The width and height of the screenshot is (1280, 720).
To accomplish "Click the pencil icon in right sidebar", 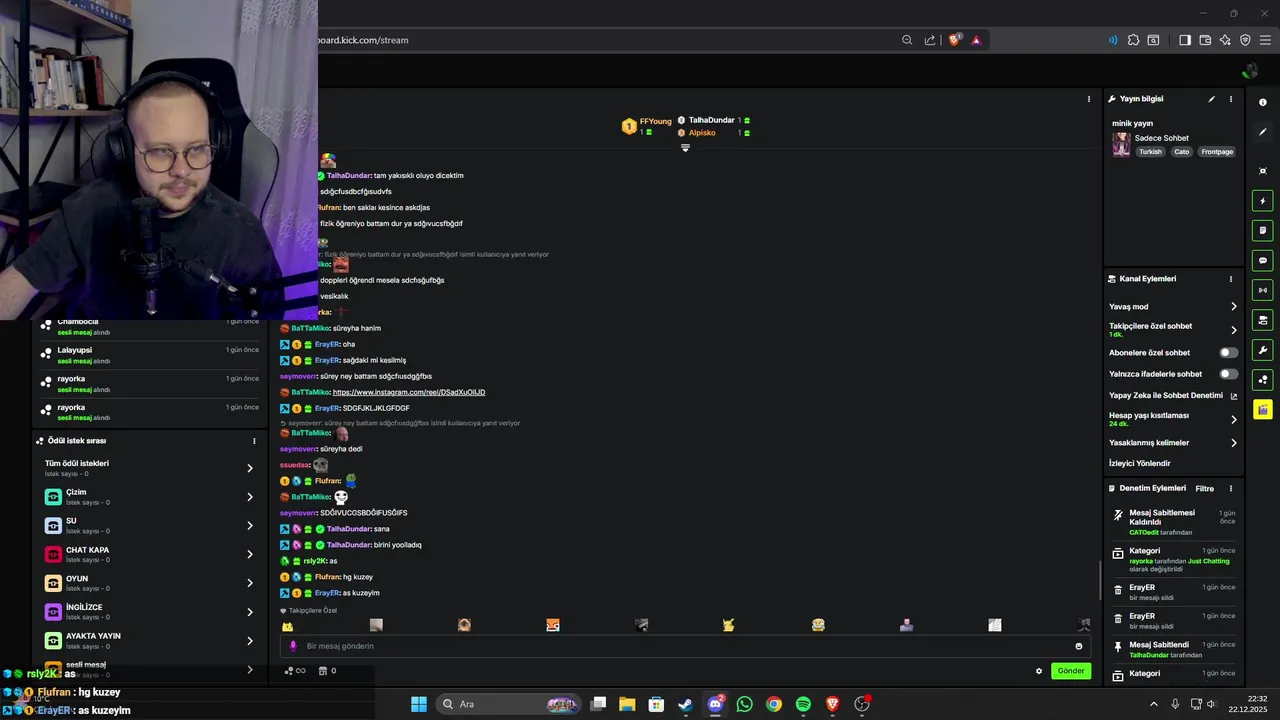I will (x=1263, y=132).
